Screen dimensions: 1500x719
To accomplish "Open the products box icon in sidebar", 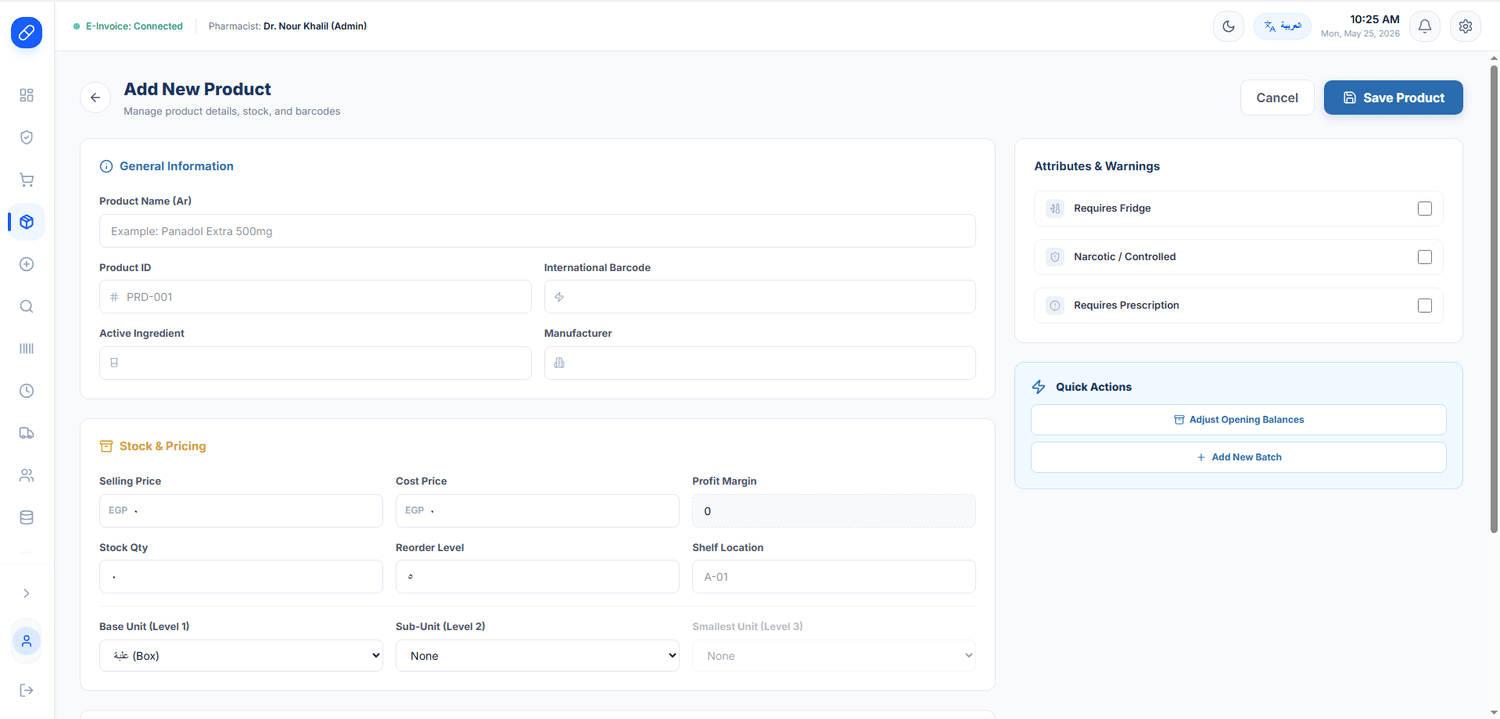I will [x=27, y=222].
